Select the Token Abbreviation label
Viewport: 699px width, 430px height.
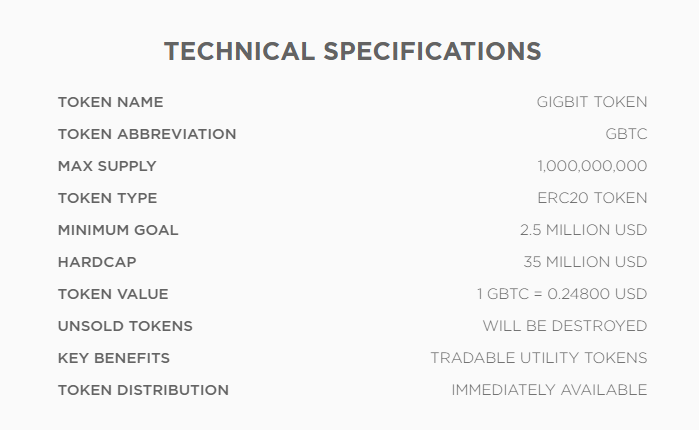click(x=147, y=134)
